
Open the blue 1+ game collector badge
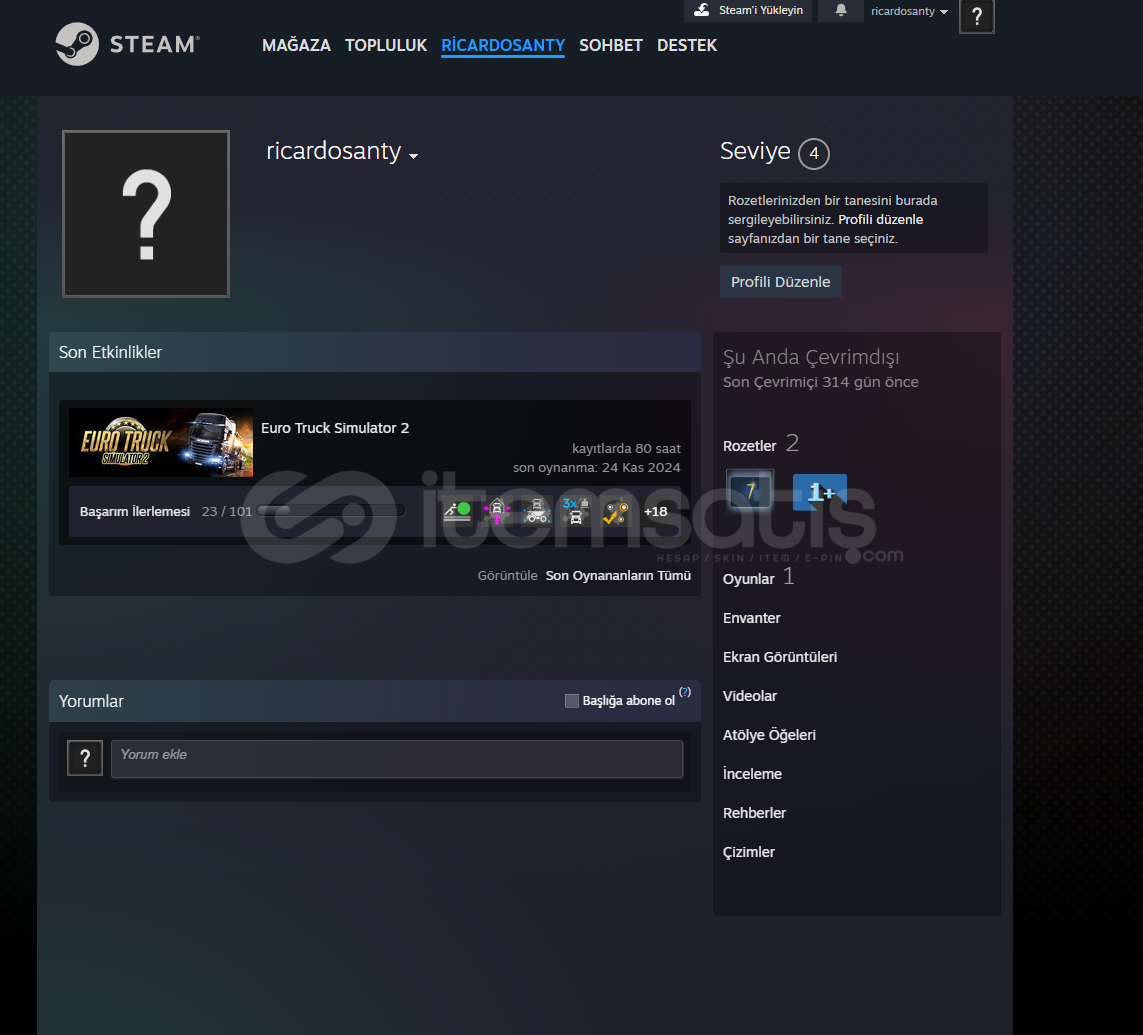pyautogui.click(x=819, y=492)
